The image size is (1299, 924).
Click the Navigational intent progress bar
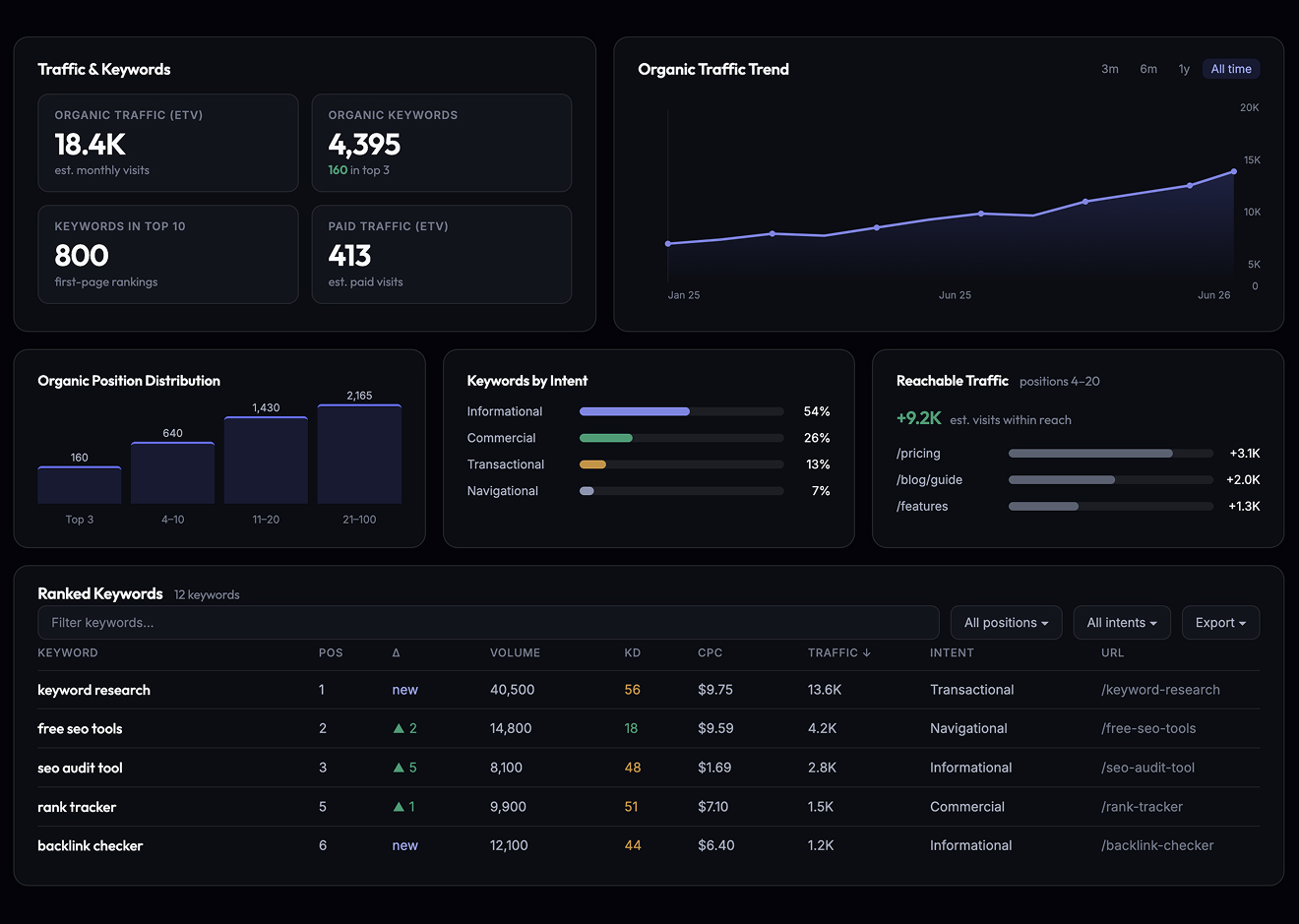pyautogui.click(x=681, y=491)
